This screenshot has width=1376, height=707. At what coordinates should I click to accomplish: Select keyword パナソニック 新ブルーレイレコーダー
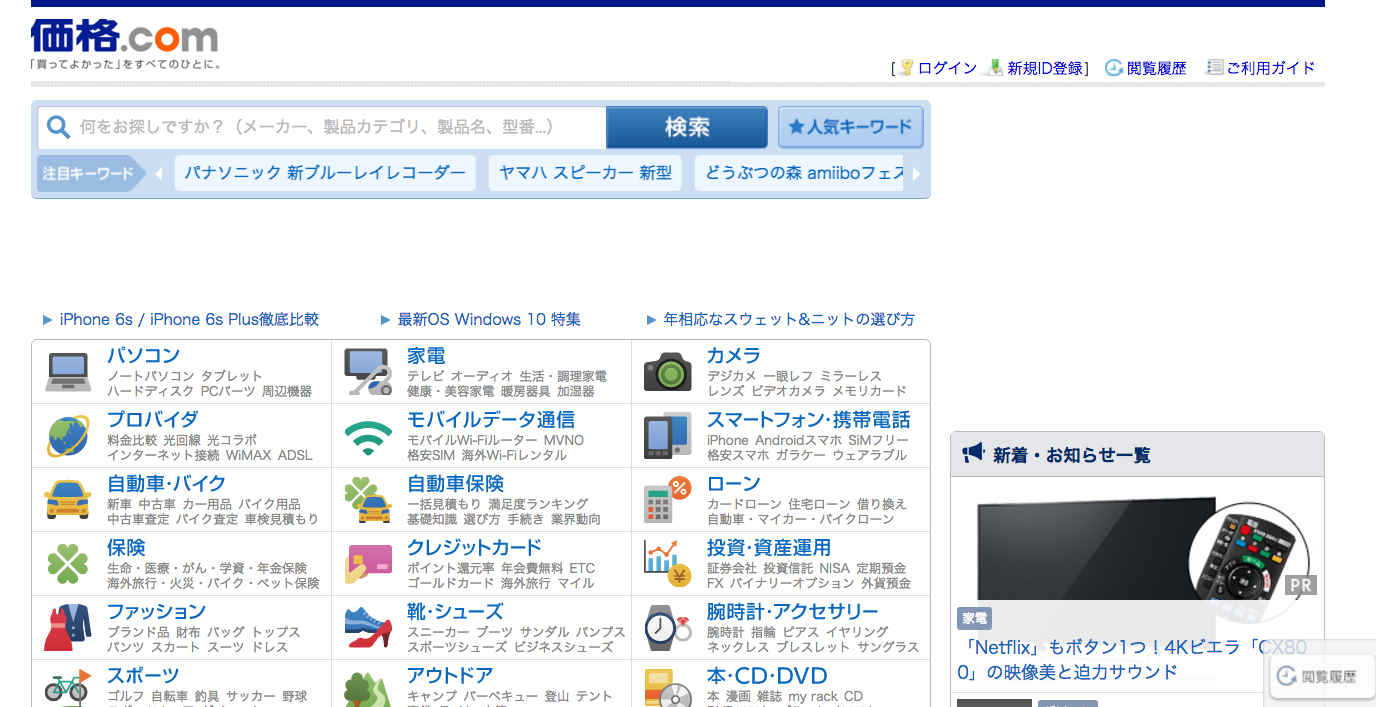(x=325, y=173)
